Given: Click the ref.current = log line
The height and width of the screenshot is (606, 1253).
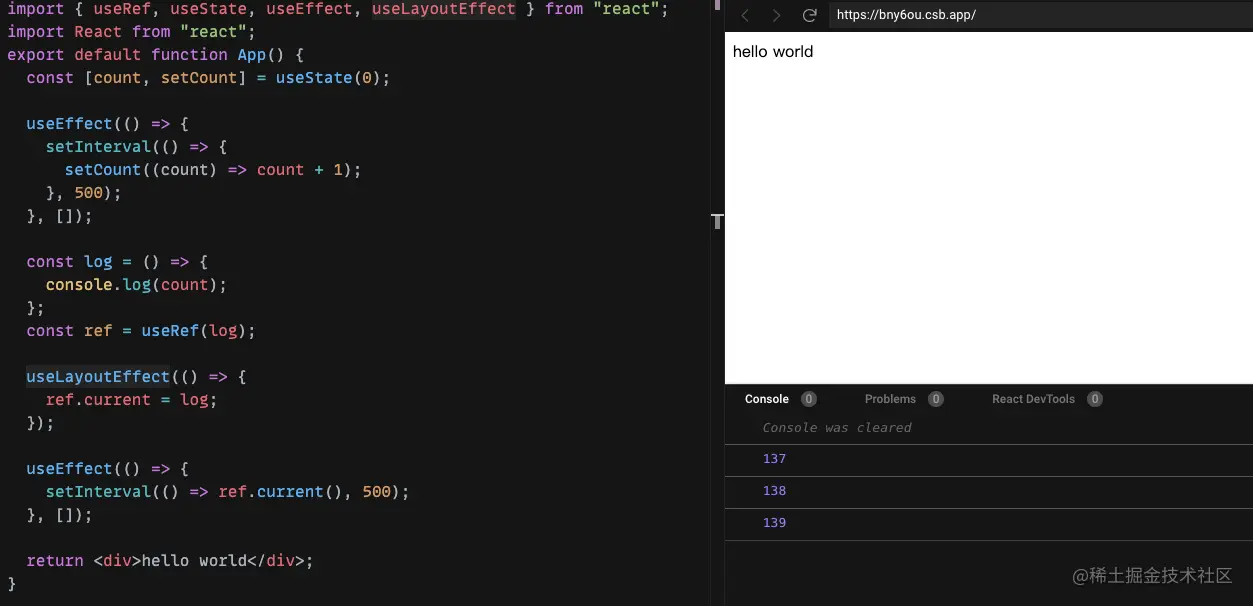Looking at the screenshot, I should tap(131, 400).
